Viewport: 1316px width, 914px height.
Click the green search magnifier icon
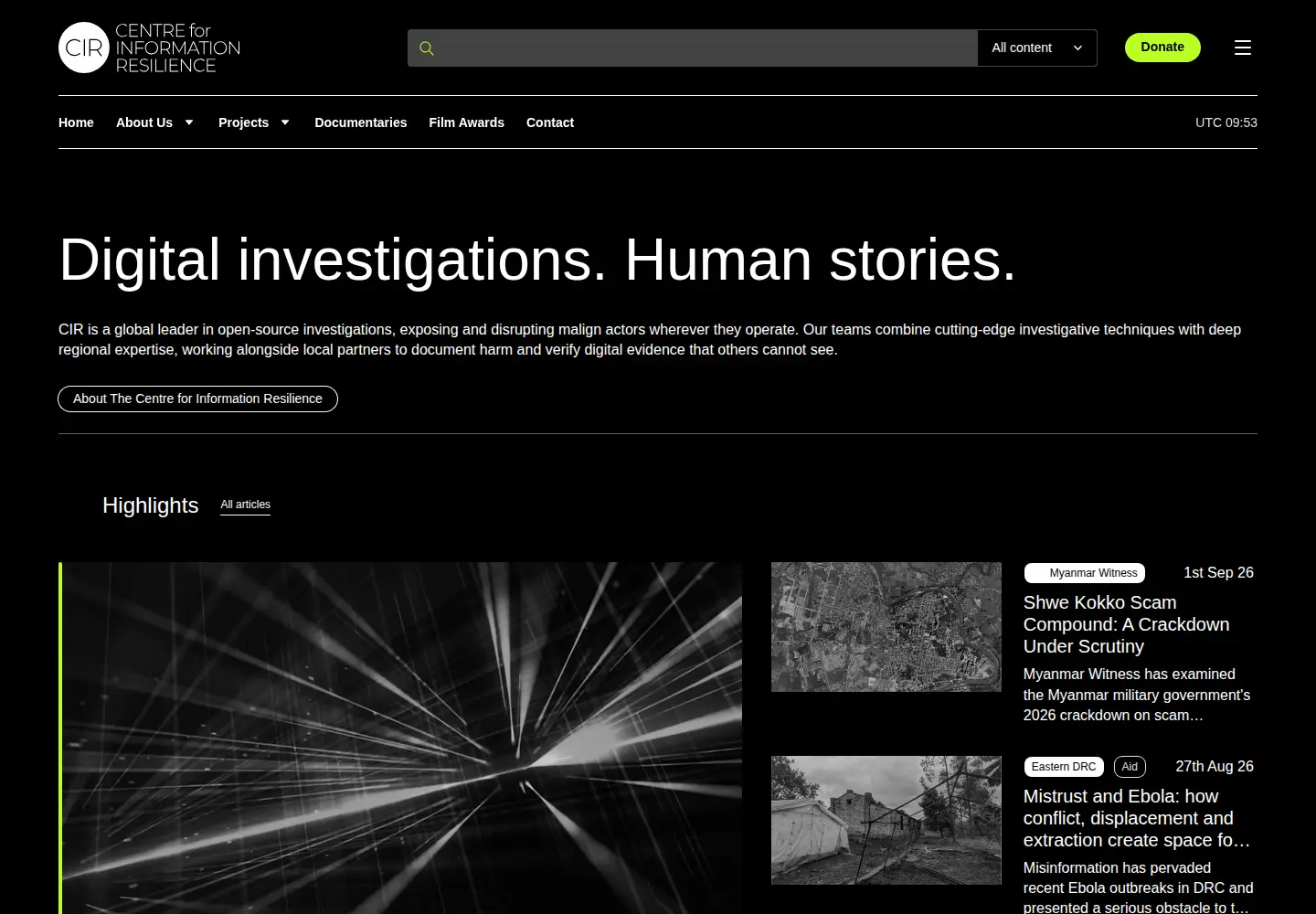426,48
